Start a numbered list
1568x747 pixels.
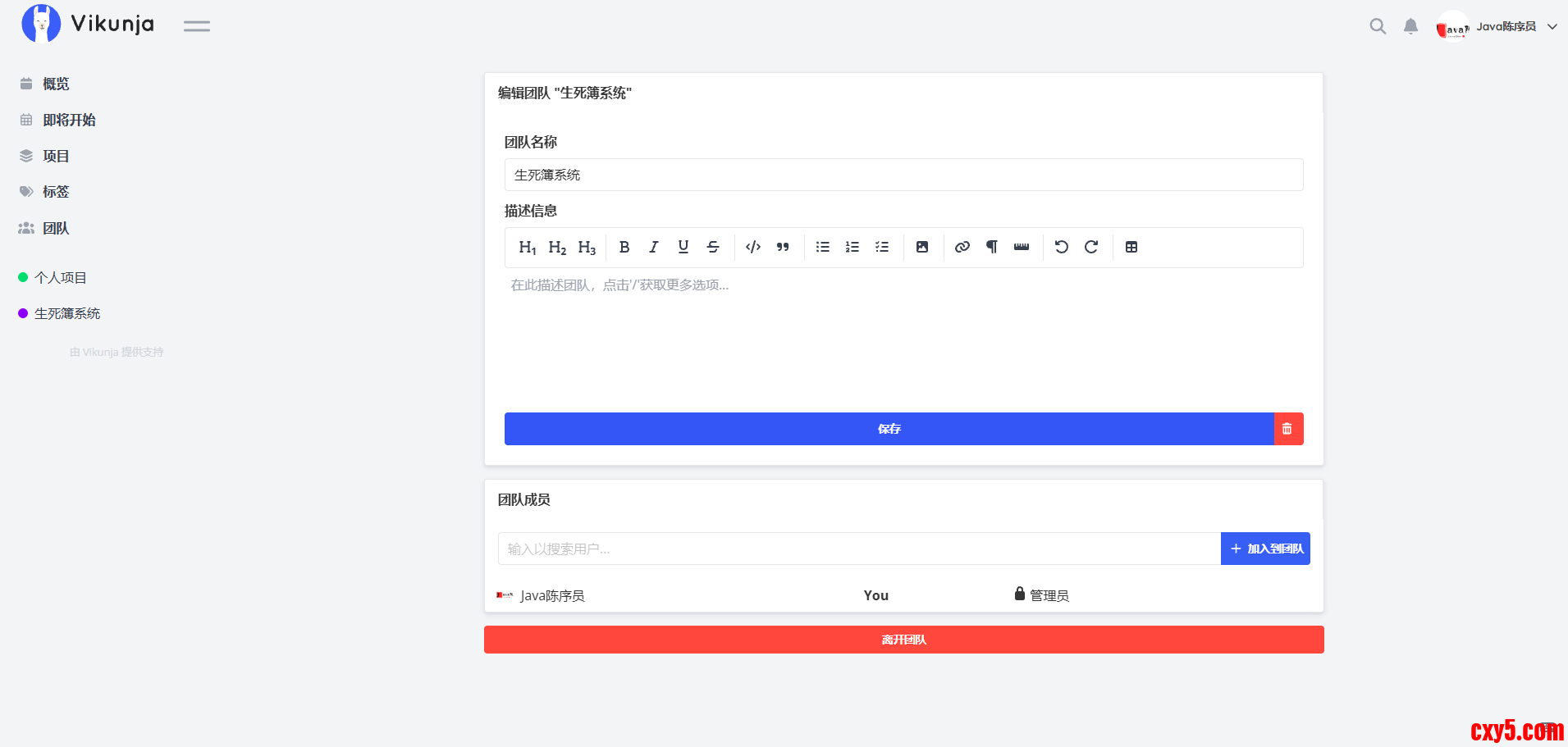coord(853,247)
